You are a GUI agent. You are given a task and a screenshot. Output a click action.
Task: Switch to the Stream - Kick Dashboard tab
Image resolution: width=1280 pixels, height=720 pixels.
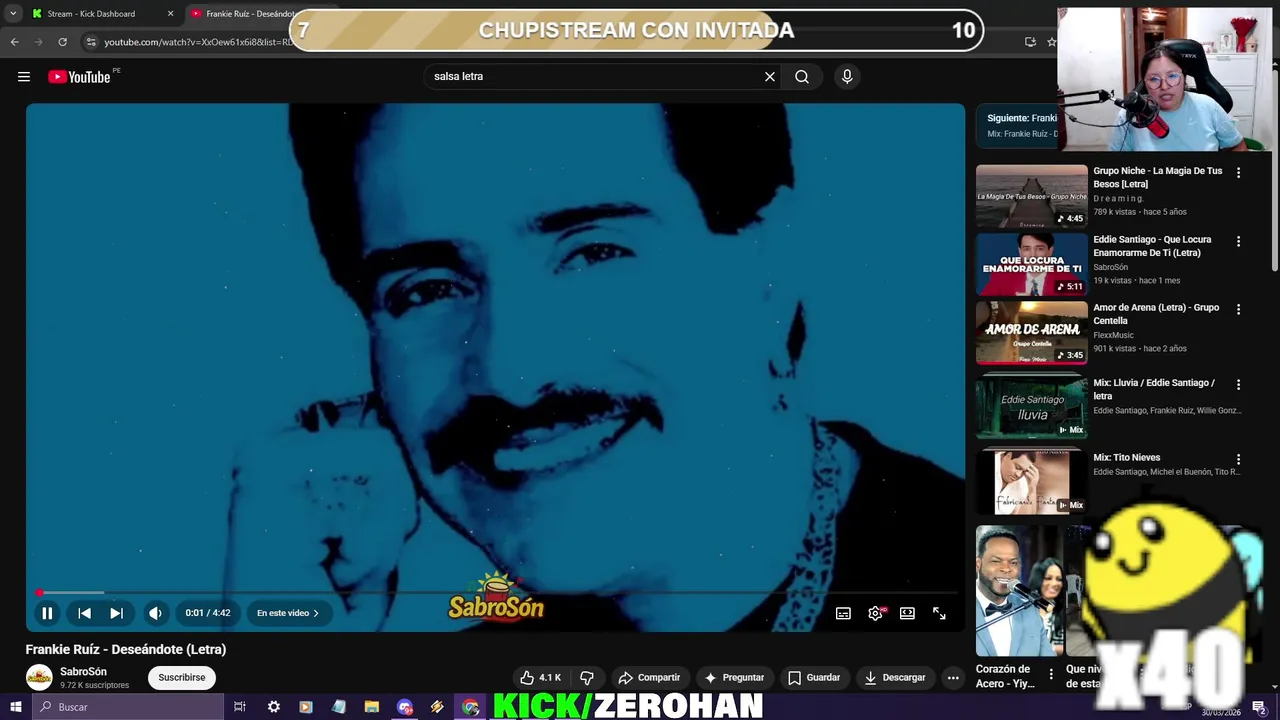pos(91,14)
